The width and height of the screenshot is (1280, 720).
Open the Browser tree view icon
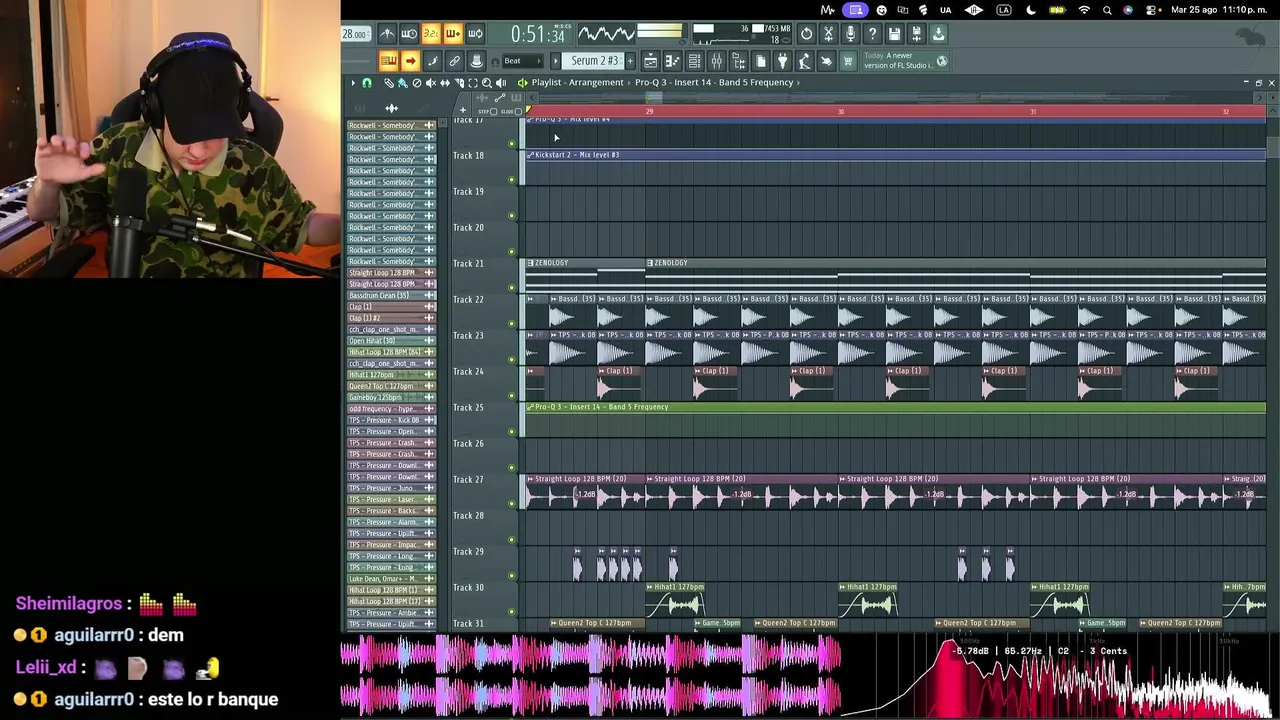coord(738,61)
